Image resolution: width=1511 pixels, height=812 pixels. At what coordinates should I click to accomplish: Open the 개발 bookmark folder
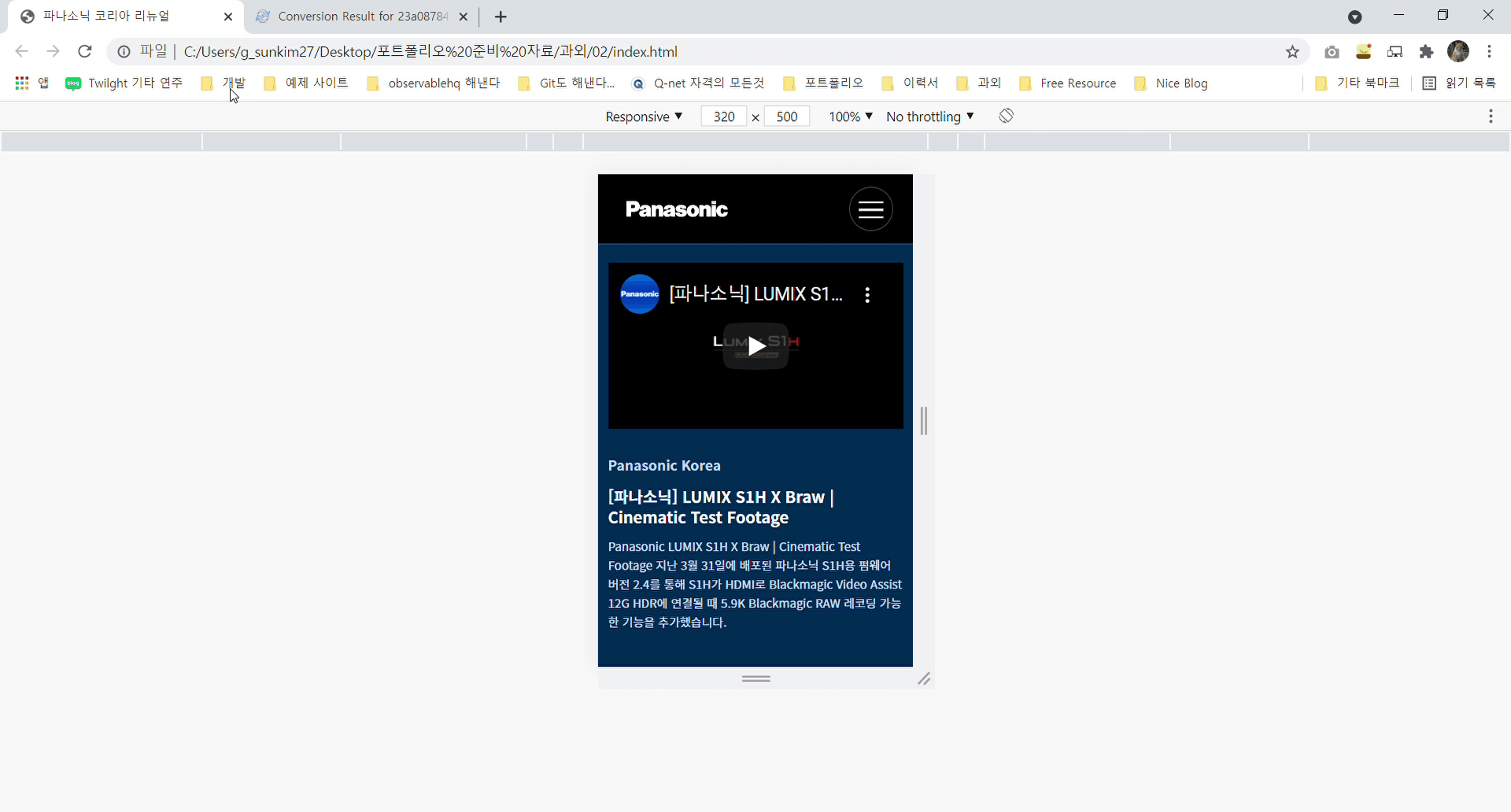coord(224,83)
